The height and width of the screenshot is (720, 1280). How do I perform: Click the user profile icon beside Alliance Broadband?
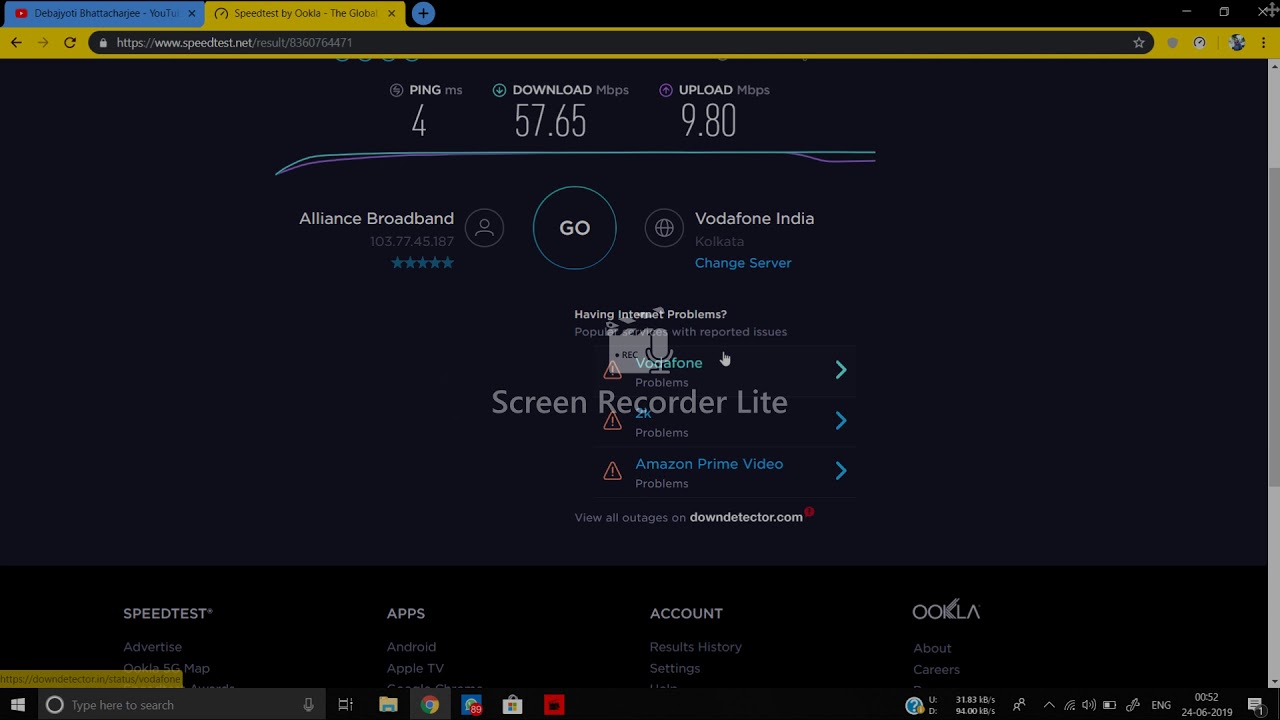(x=484, y=228)
